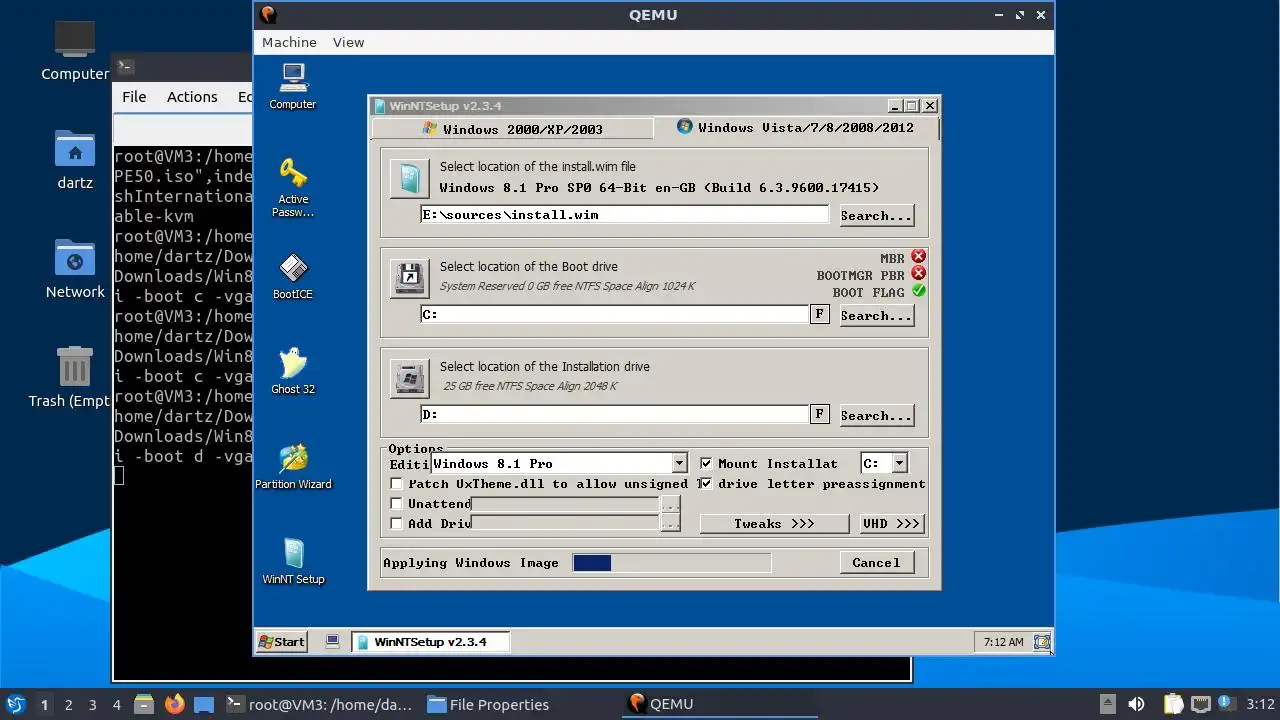The image size is (1280, 720).
Task: Click the MBR red status indicator
Action: click(918, 257)
